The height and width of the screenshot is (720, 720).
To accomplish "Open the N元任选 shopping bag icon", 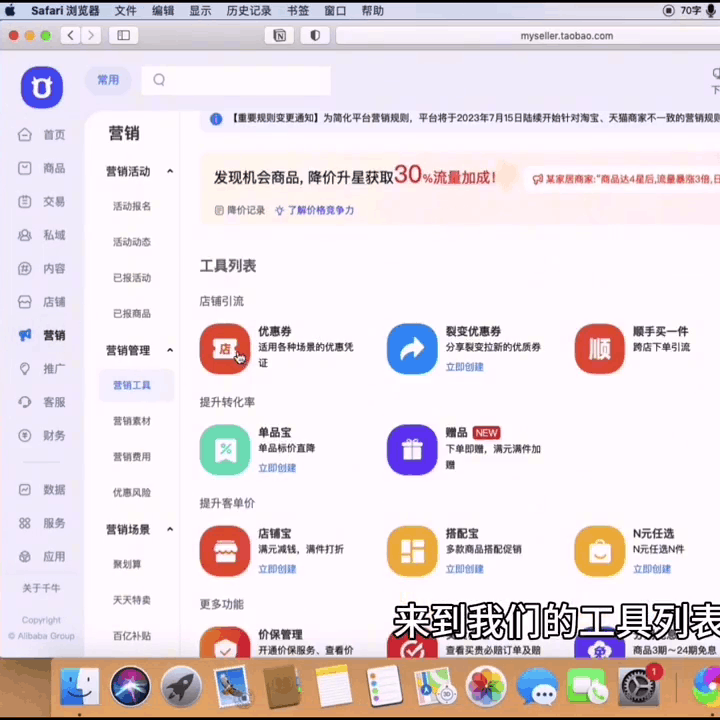I will [x=599, y=551].
